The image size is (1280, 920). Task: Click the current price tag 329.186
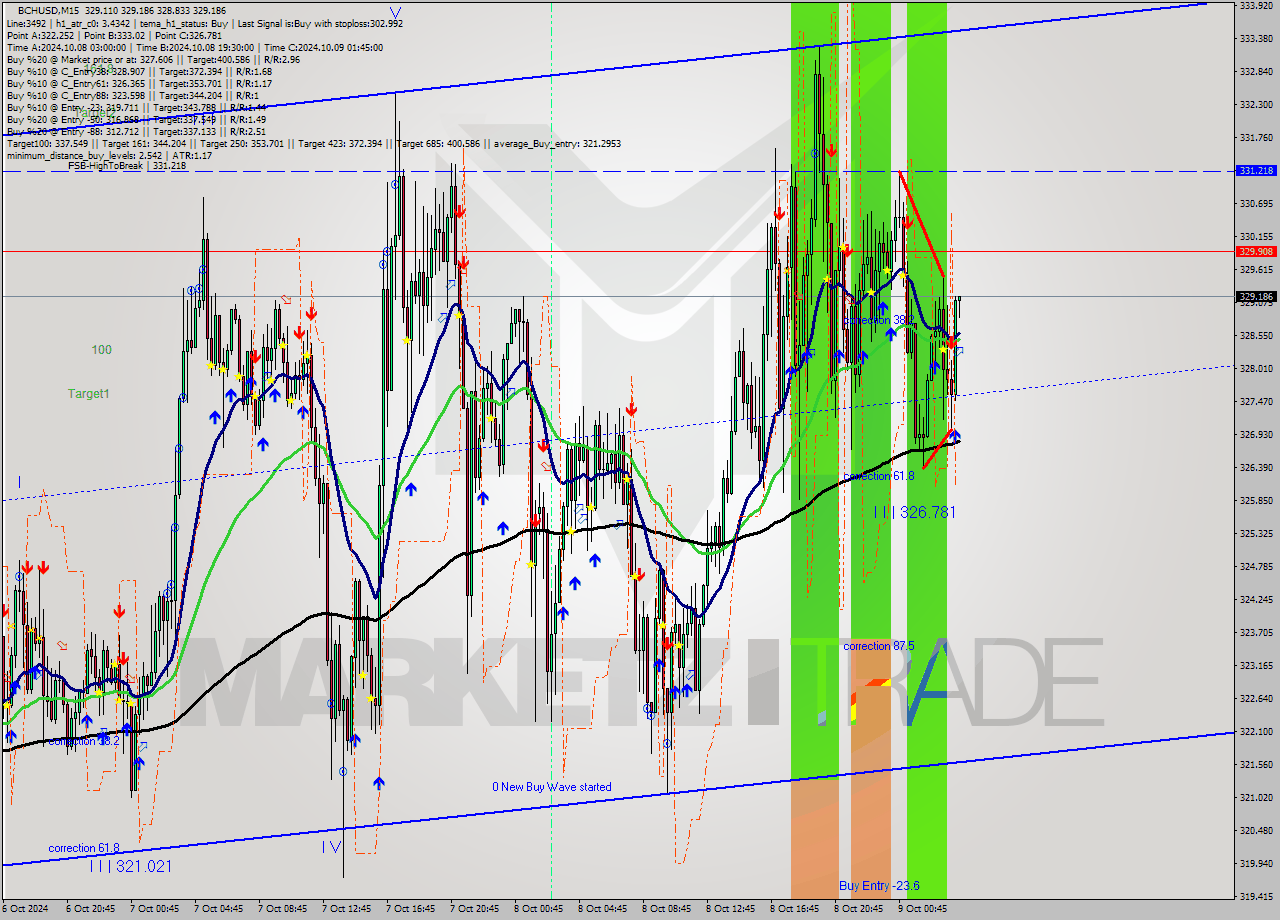[1256, 296]
